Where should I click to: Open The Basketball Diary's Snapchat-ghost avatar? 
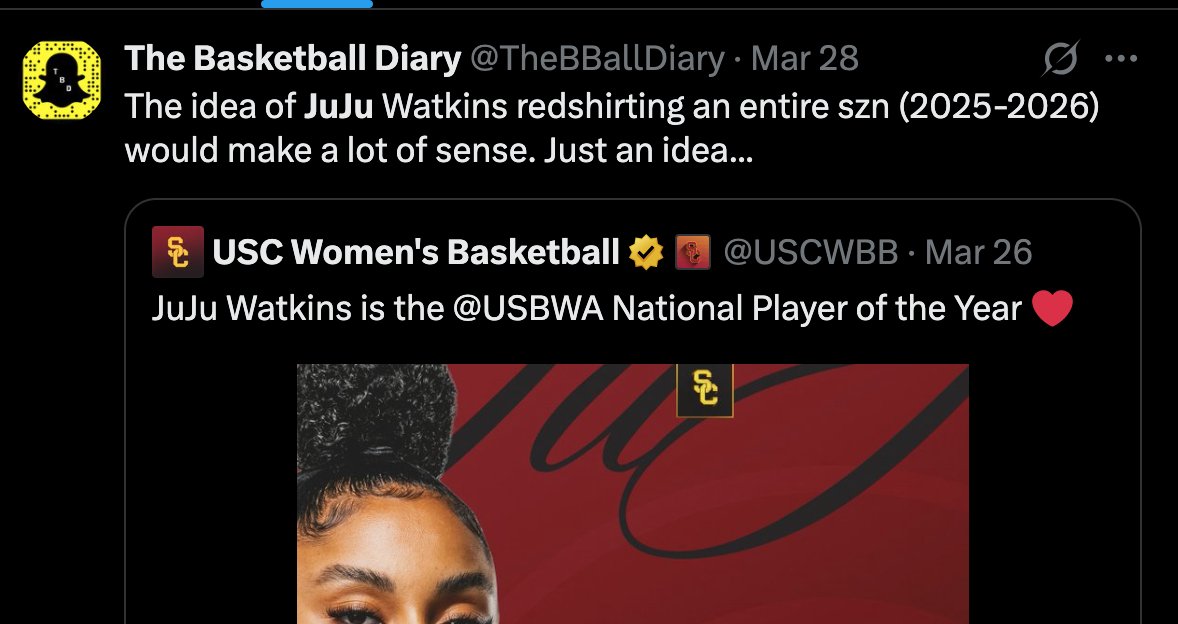point(62,80)
